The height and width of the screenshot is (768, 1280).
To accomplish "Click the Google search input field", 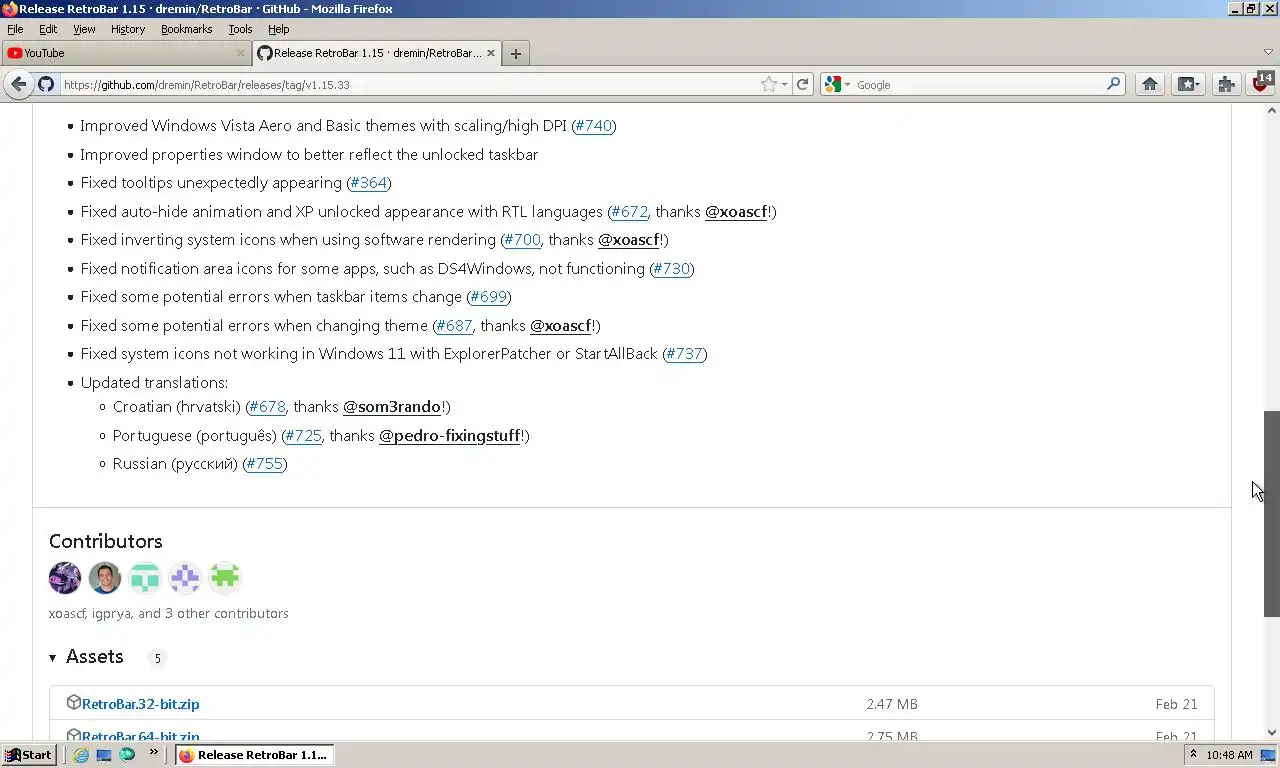I will click(978, 85).
